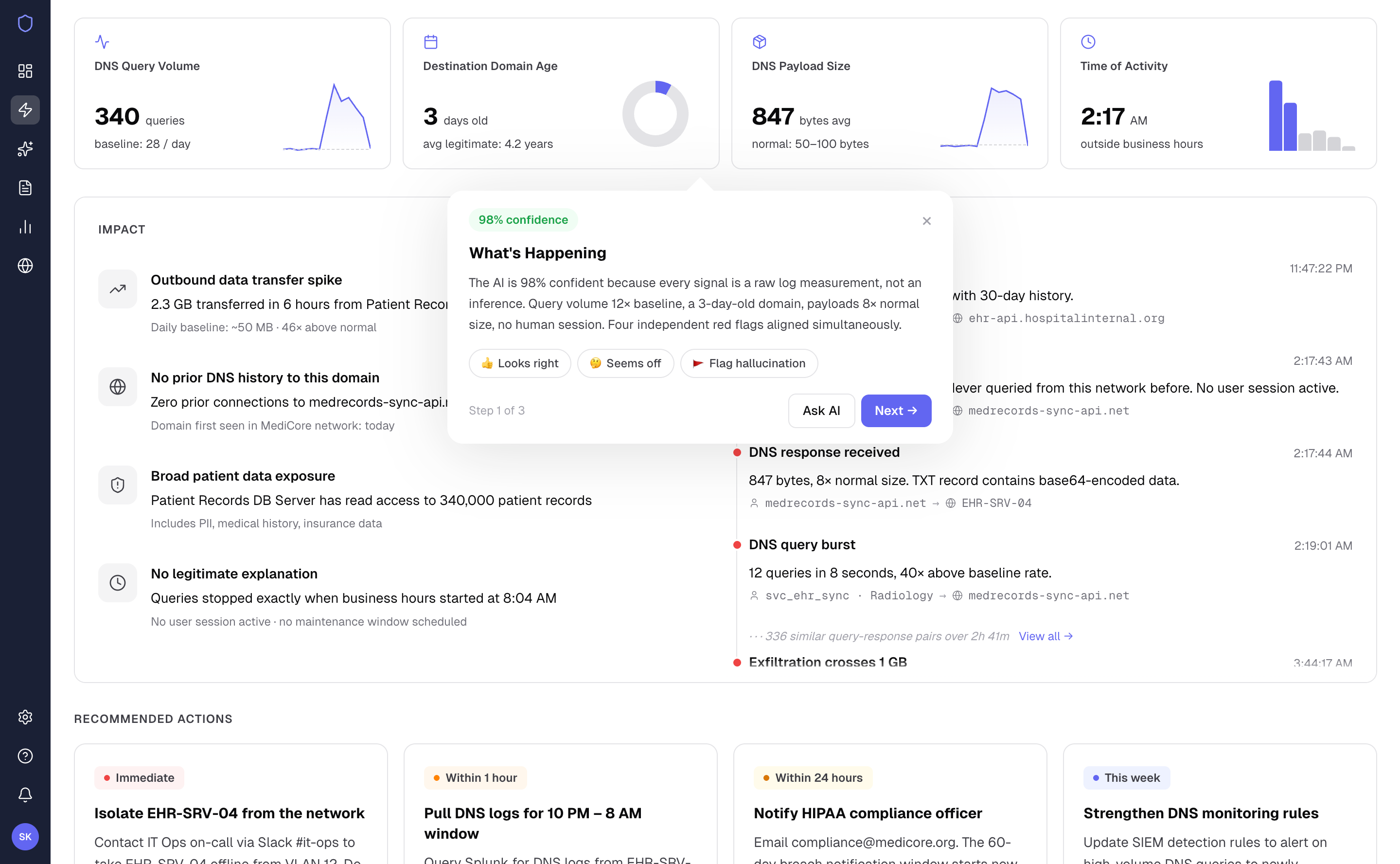Click the Looks right feedback button

(x=520, y=363)
